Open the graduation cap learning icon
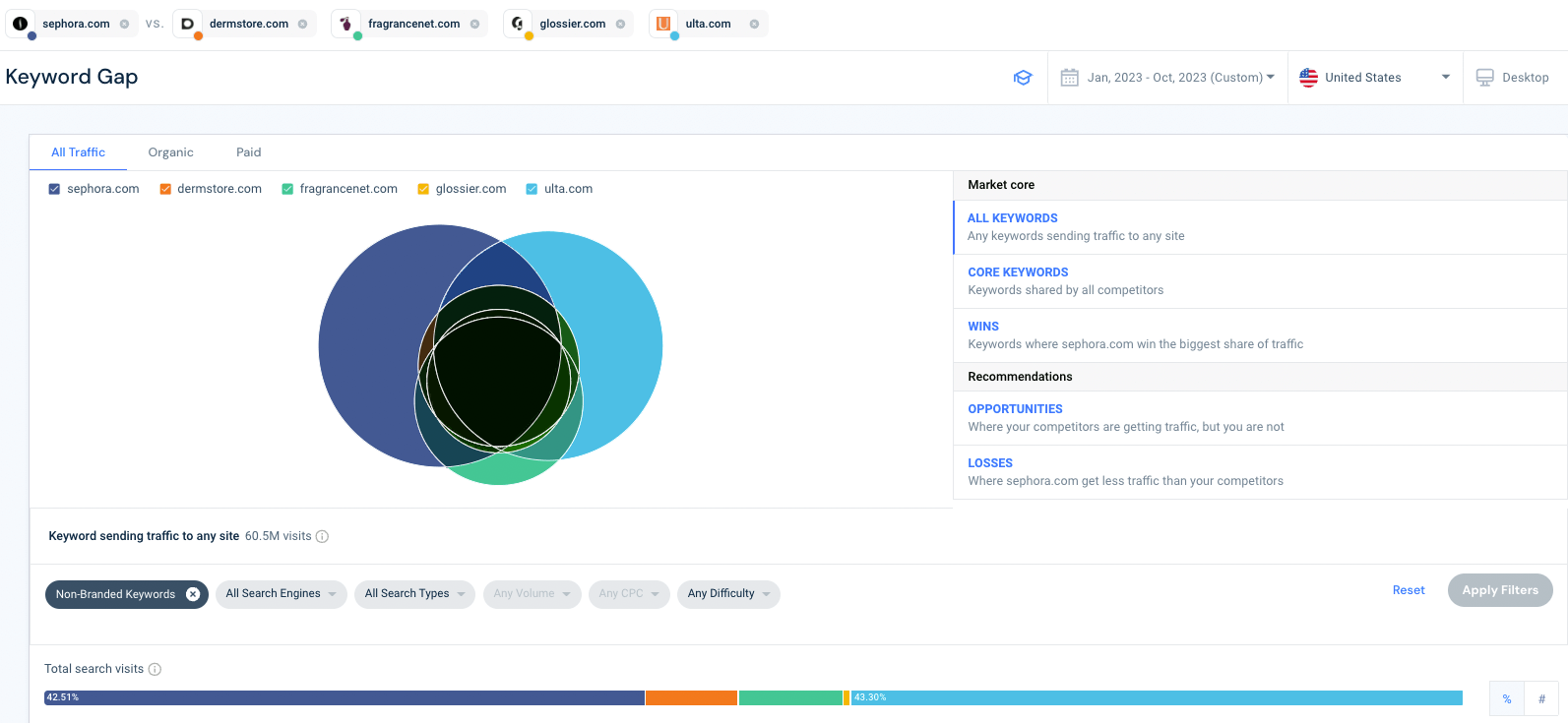This screenshot has width=1568, height=723. coord(1023,78)
